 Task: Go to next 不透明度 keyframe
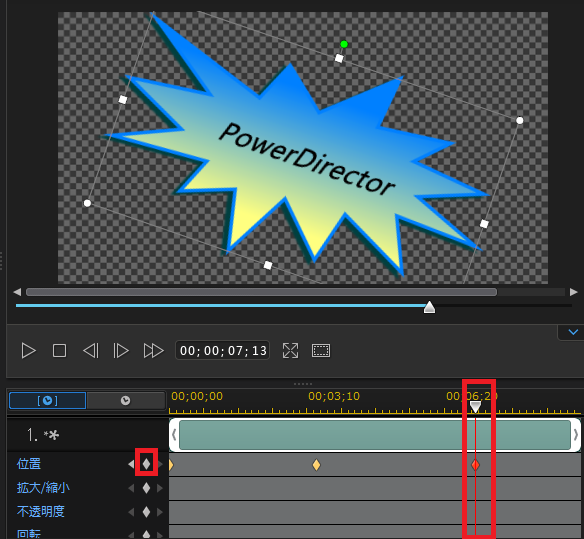(x=160, y=512)
